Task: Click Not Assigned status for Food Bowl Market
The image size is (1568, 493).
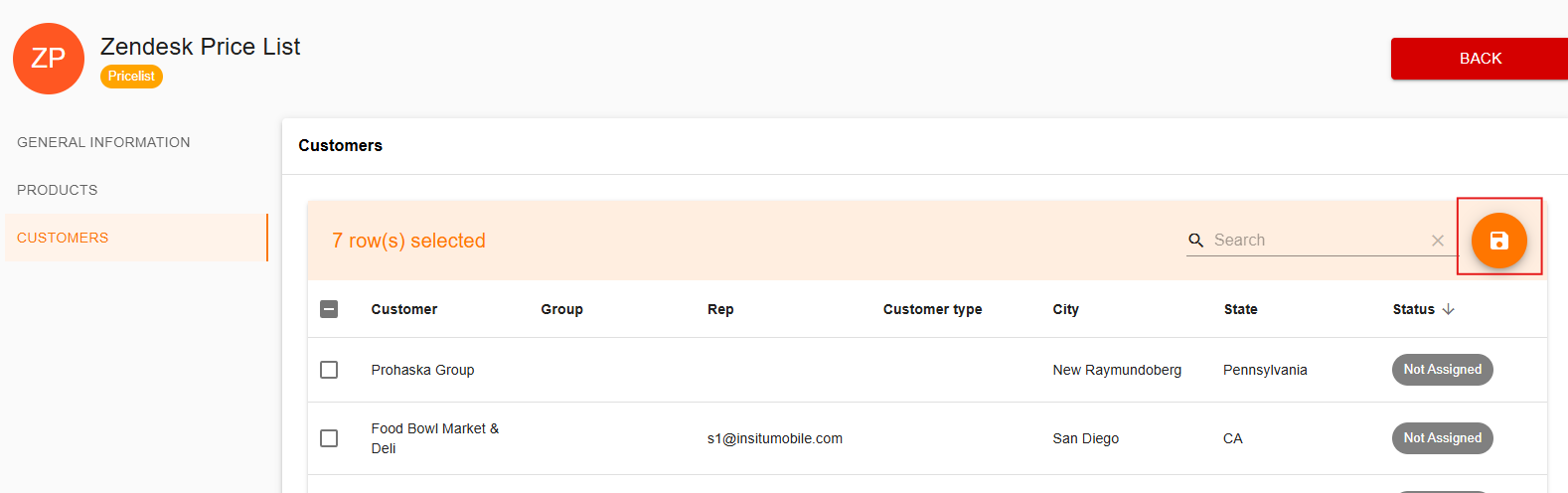Action: pyautogui.click(x=1442, y=438)
